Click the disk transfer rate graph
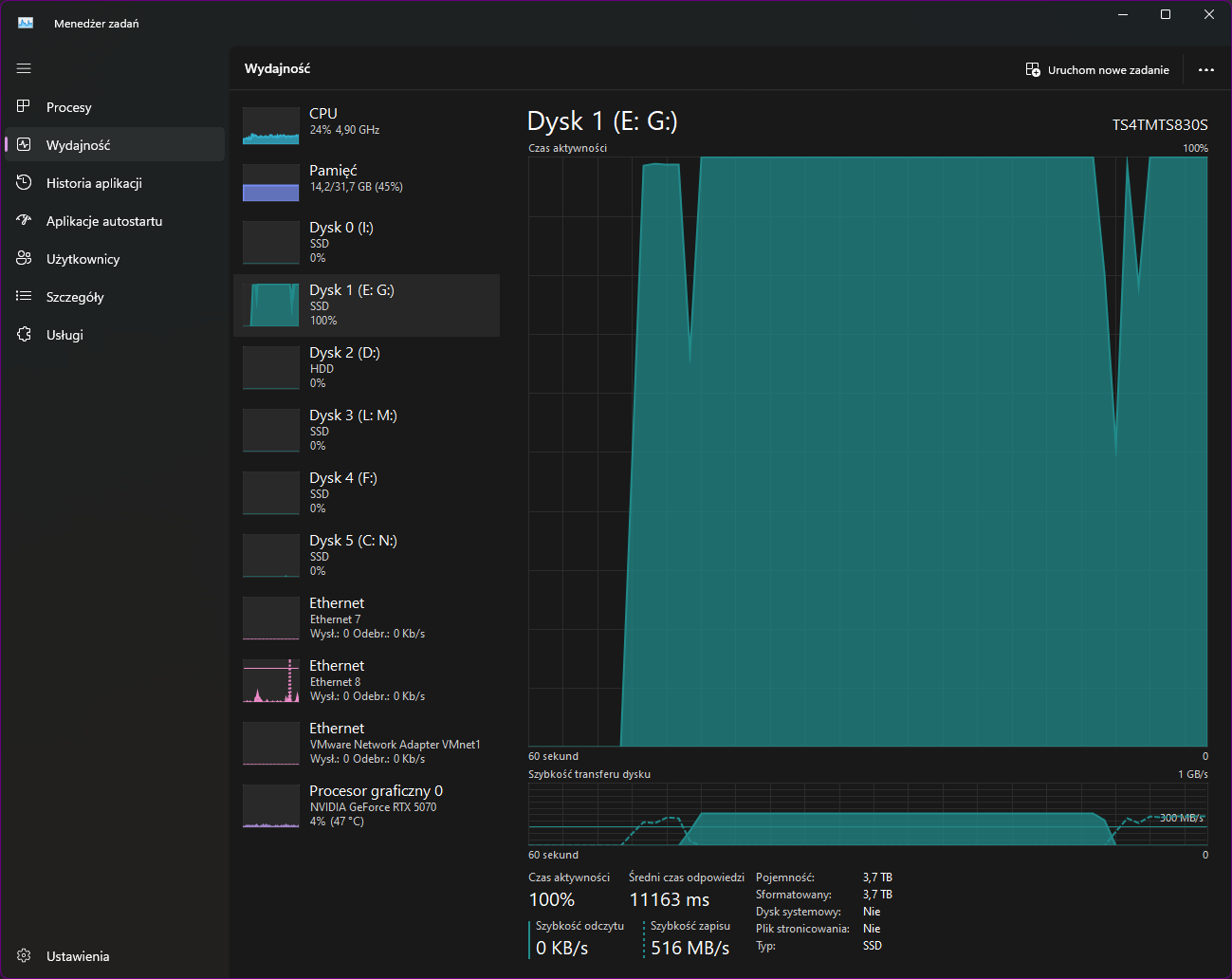 [868, 814]
